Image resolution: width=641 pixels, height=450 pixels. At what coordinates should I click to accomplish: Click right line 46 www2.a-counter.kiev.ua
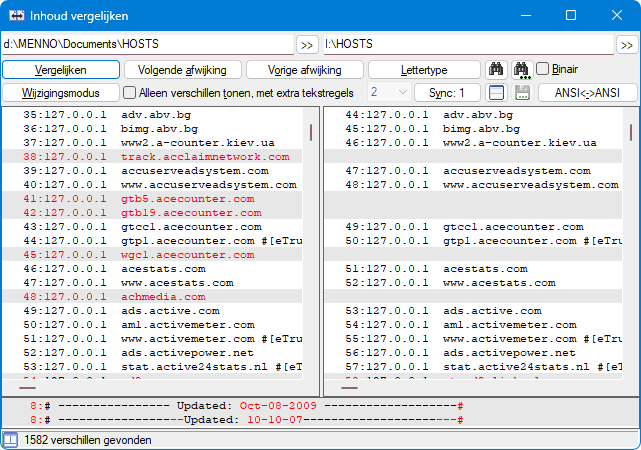473,143
